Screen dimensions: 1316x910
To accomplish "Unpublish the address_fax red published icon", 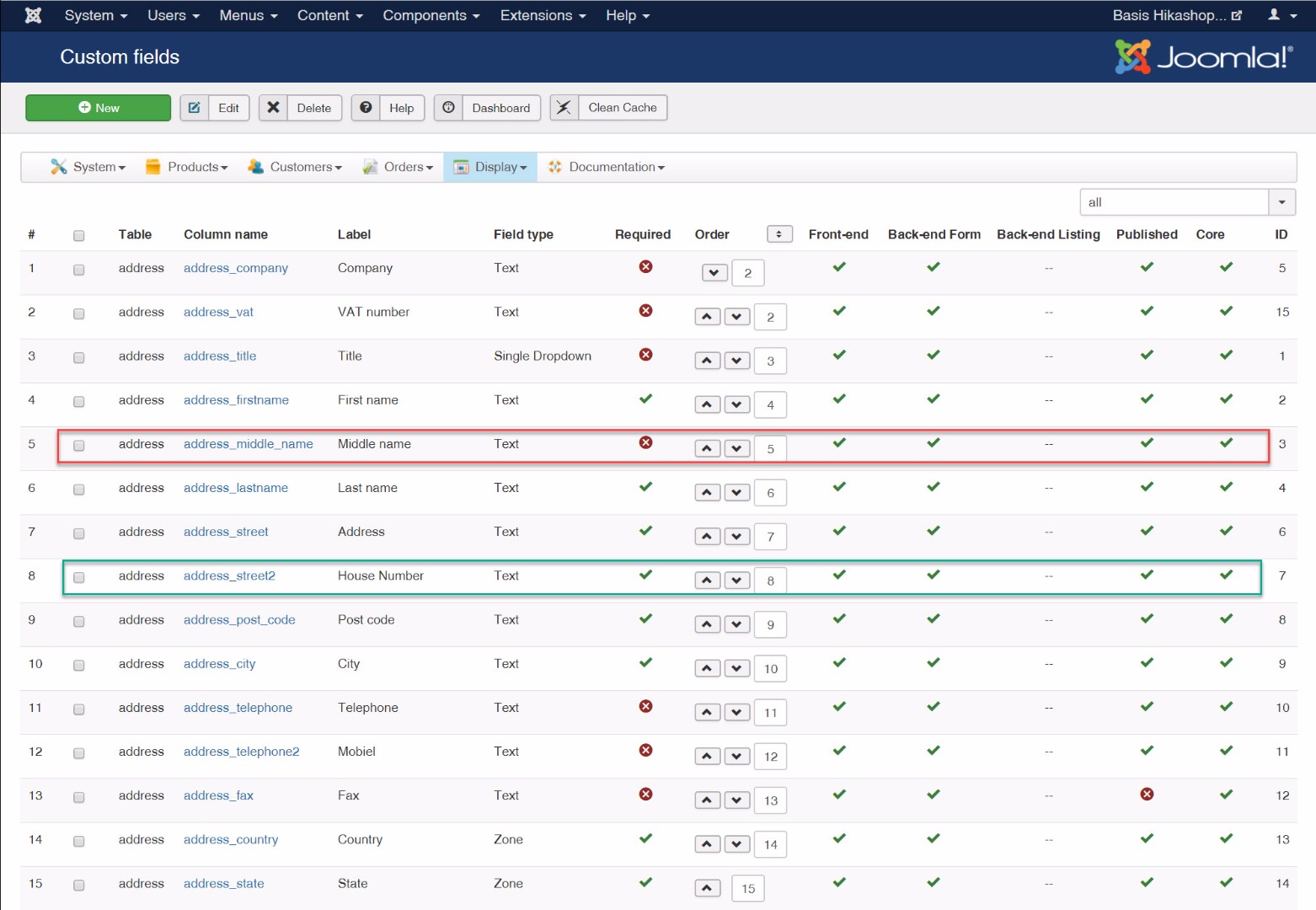I will 1147,795.
